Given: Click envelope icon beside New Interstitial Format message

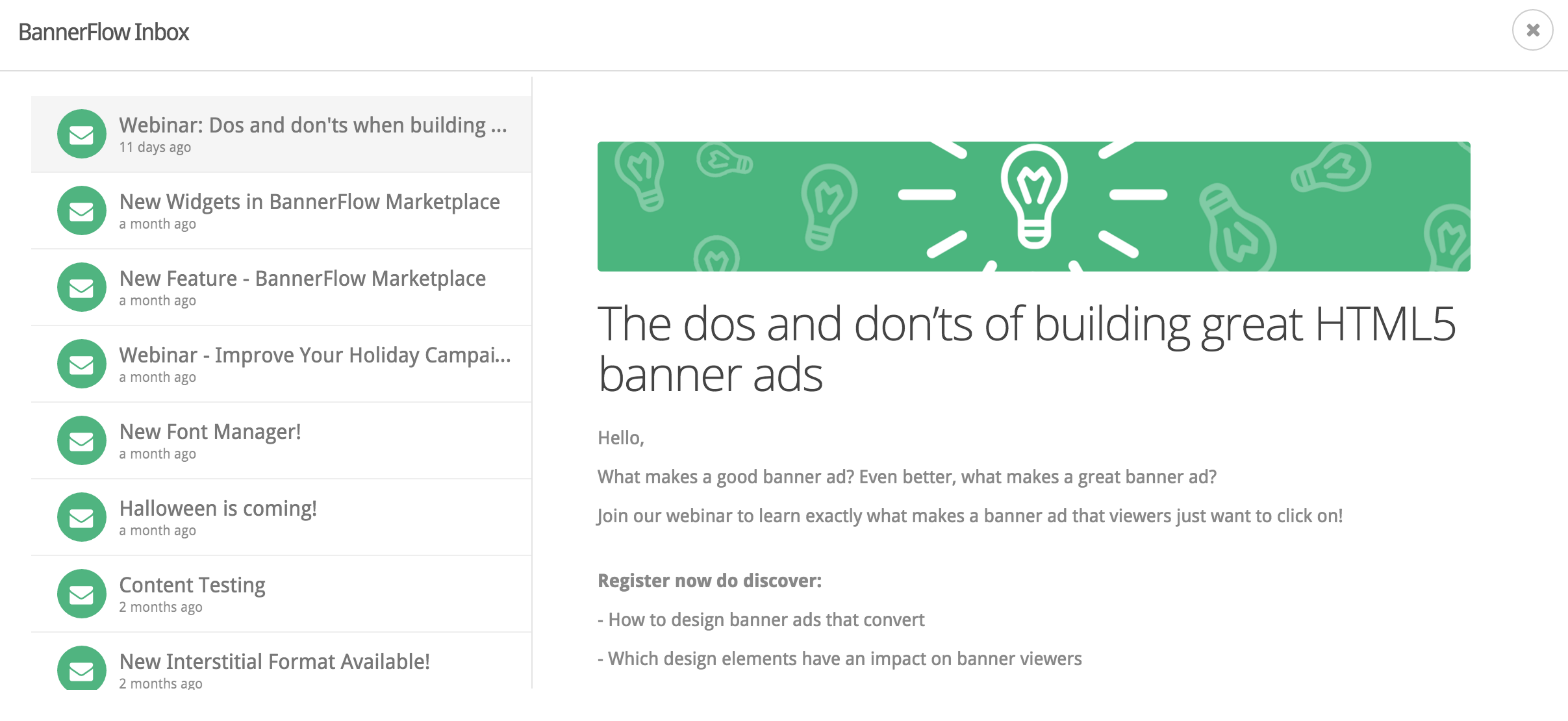Looking at the screenshot, I should point(81,669).
